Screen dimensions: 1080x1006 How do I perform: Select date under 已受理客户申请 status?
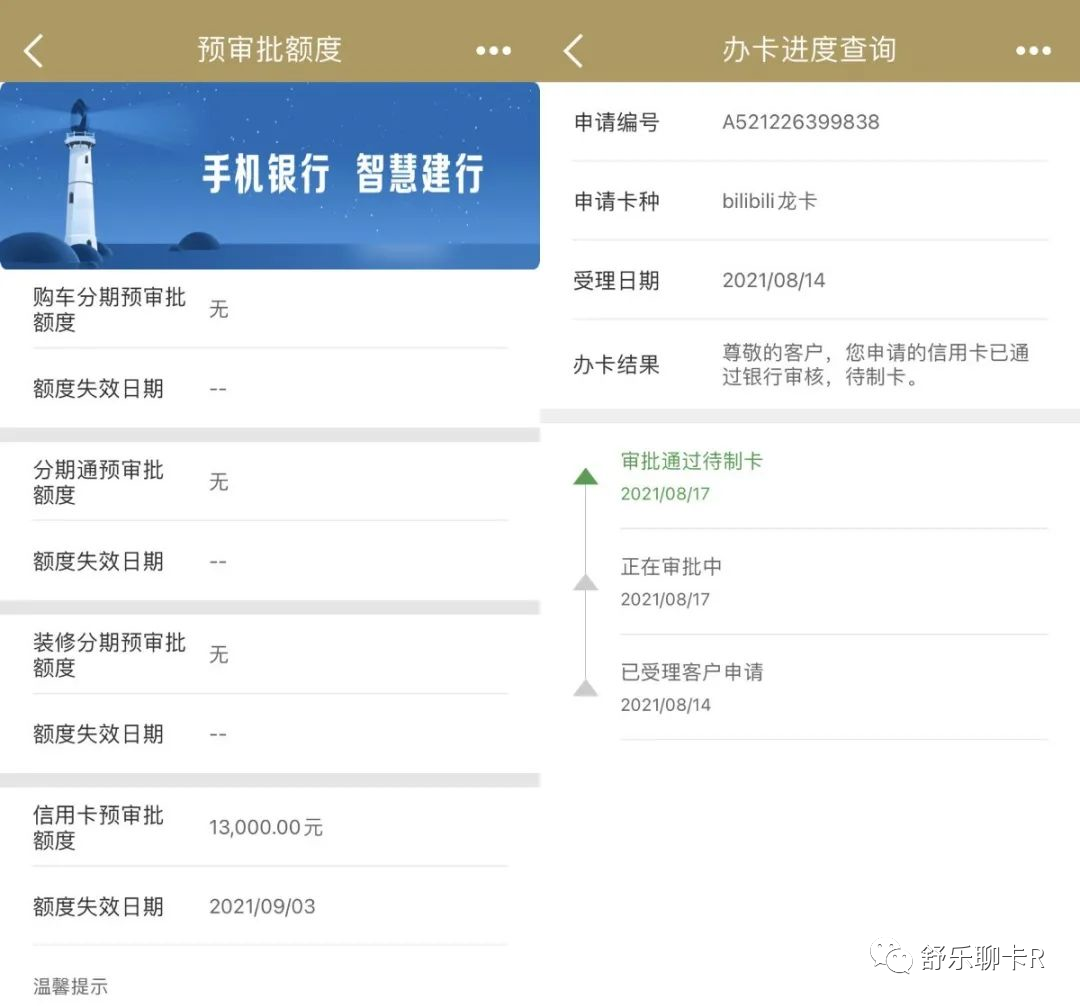click(x=665, y=704)
